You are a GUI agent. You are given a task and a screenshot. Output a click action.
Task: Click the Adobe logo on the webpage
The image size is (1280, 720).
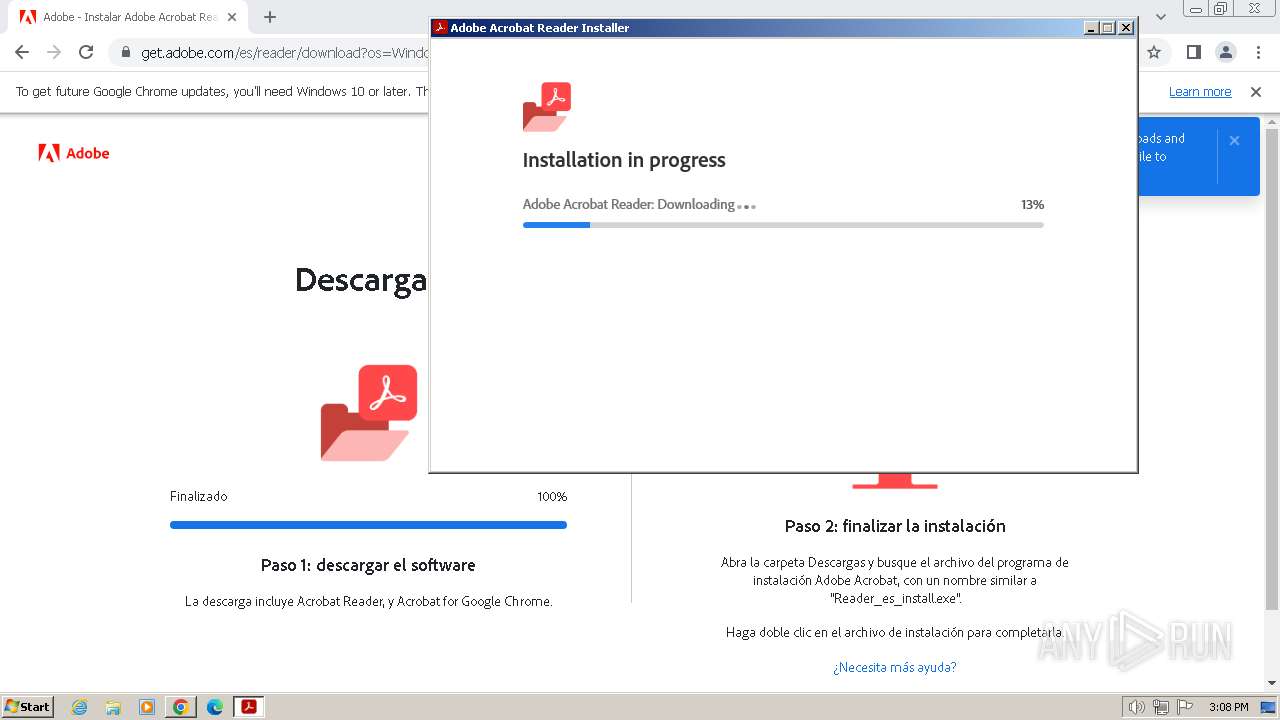(74, 153)
